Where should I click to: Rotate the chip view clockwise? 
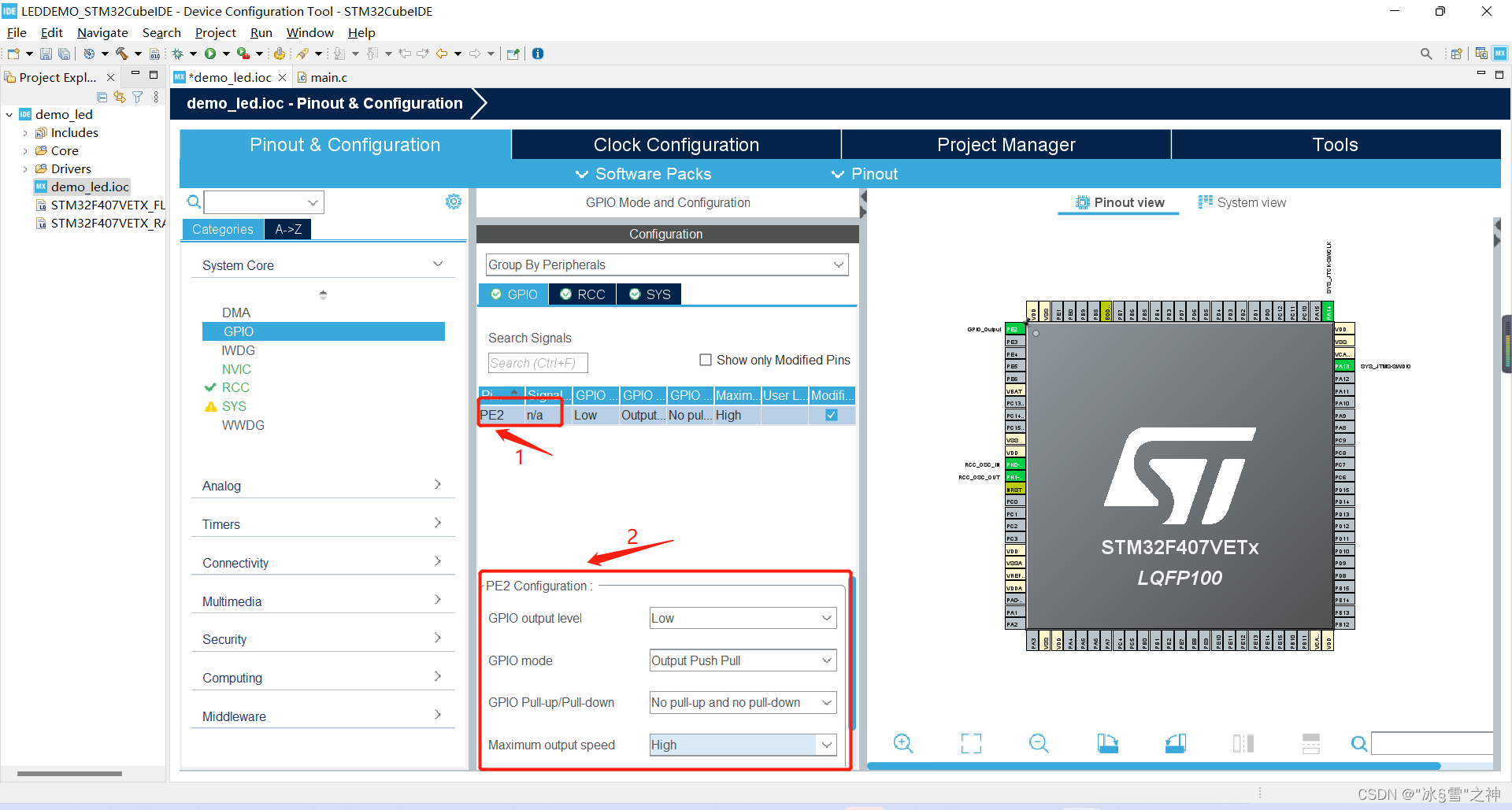point(1106,743)
